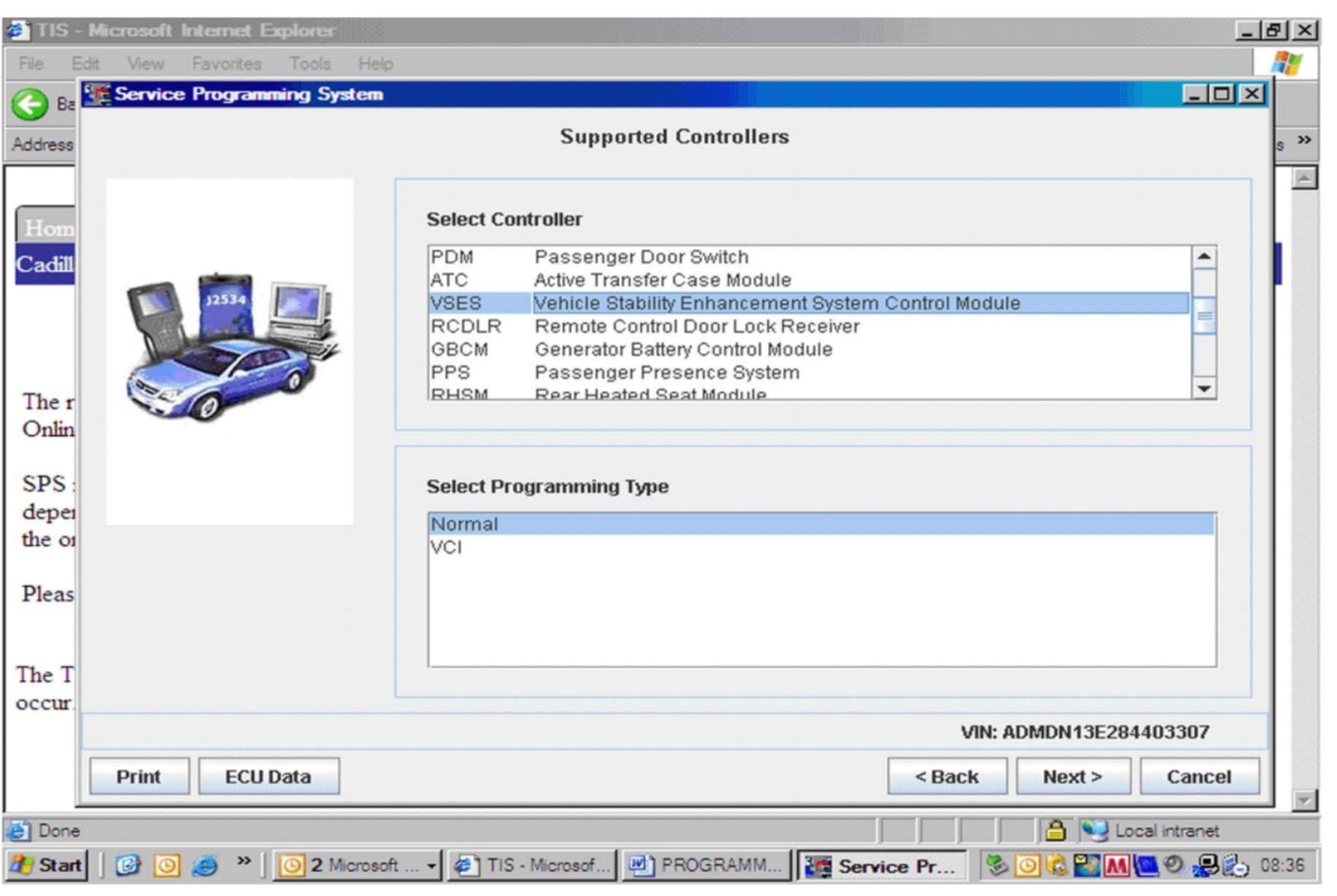Viewport: 1337px width, 896px height.
Task: Open Internet Explorer from quick launch
Action: click(x=205, y=865)
